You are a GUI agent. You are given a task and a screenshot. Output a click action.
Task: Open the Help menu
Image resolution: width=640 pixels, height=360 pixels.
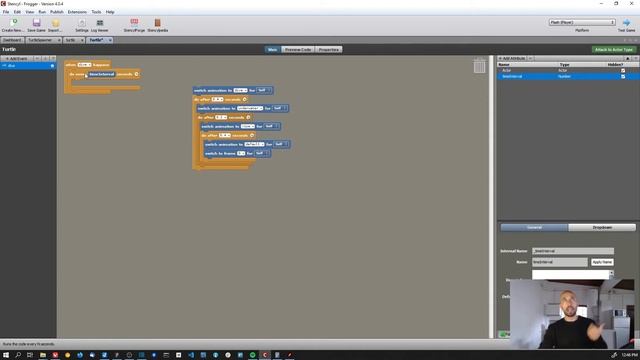coord(110,12)
